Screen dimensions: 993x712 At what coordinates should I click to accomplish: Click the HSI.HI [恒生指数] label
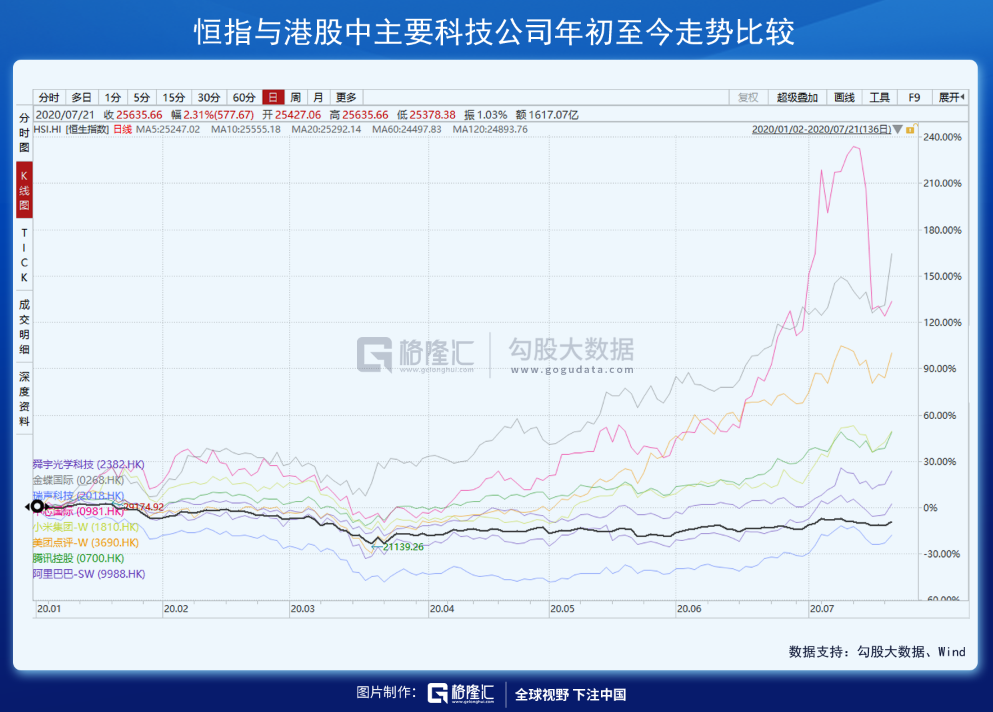pos(71,129)
